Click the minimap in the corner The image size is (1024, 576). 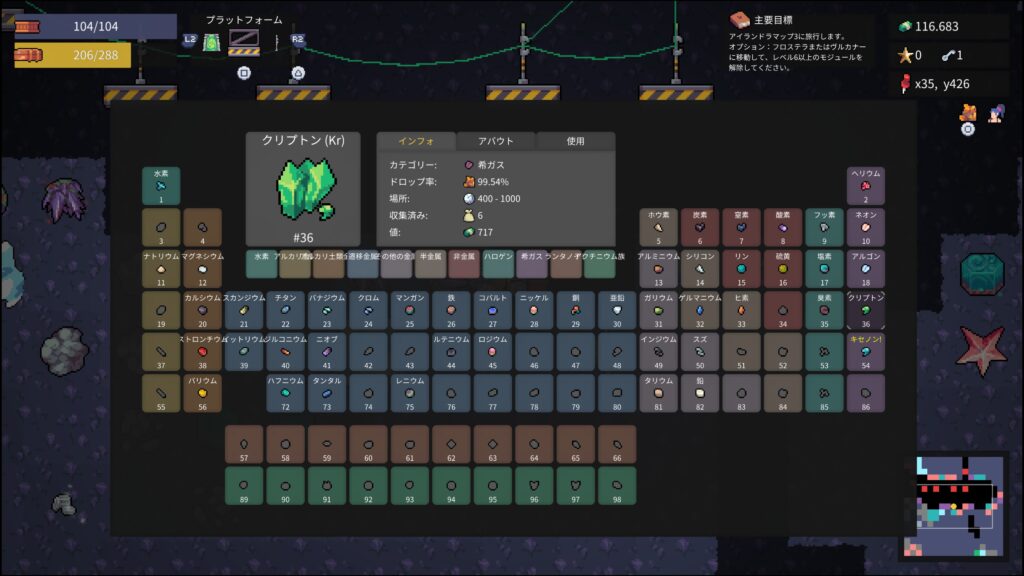pos(955,506)
